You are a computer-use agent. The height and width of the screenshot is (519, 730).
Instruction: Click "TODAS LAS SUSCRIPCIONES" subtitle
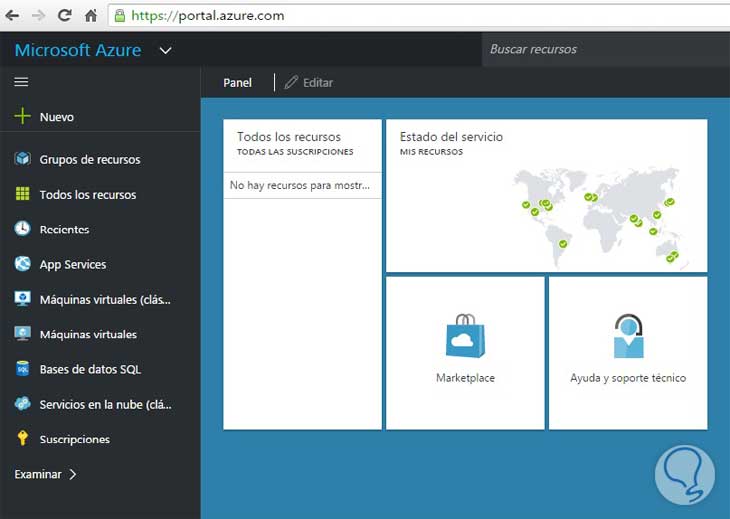295,152
